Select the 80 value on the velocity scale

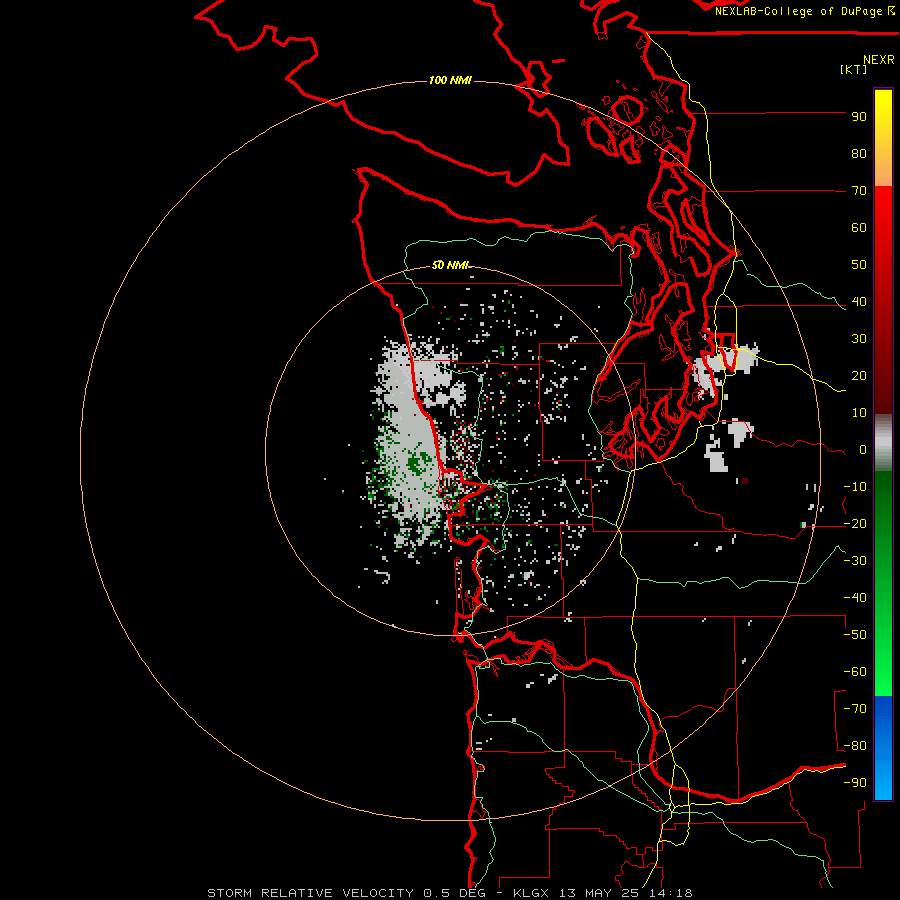(859, 153)
